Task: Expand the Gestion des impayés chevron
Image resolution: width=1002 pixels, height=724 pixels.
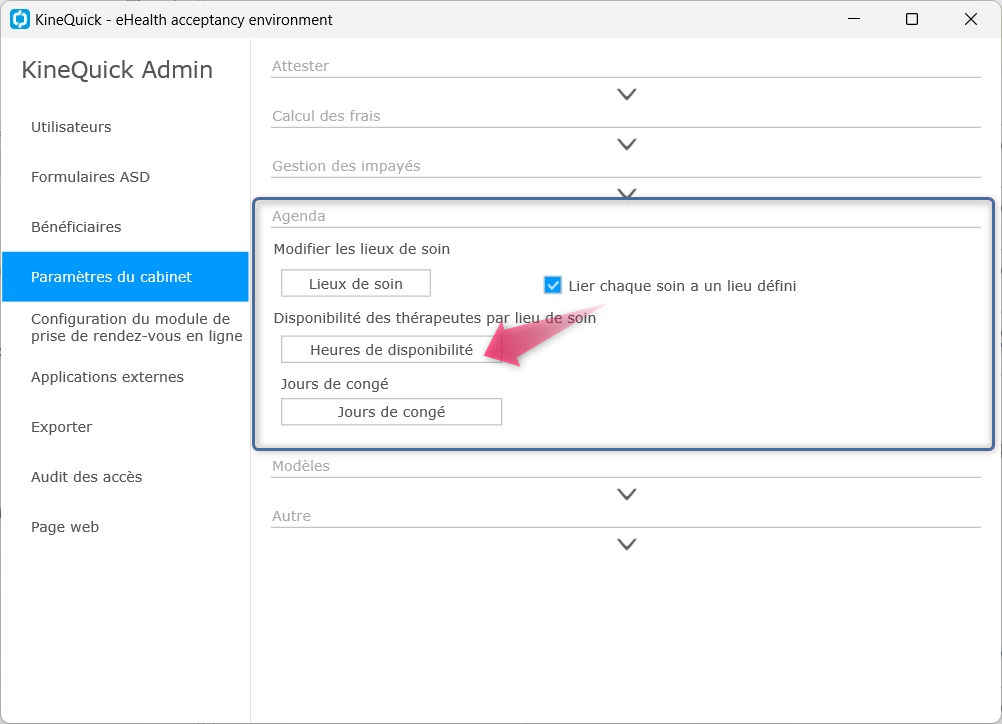Action: point(626,193)
